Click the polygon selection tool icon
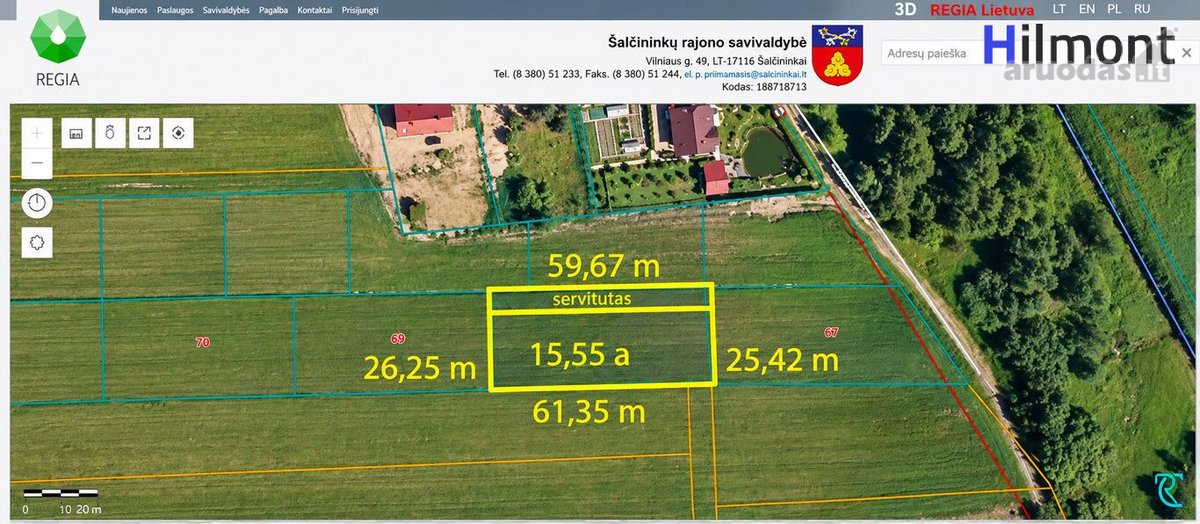This screenshot has width=1200, height=524. (x=37, y=243)
